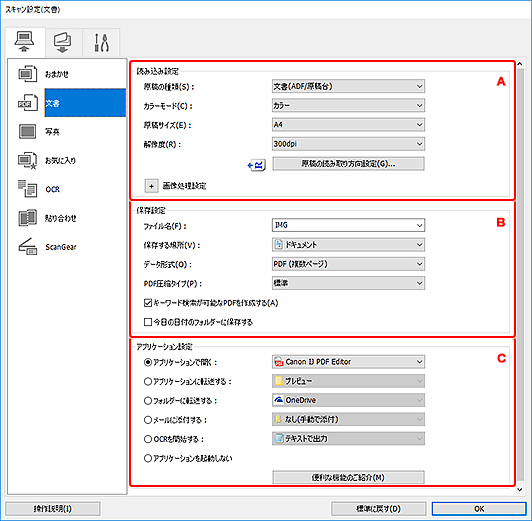Viewport: 532px width, 521px height.
Task: Toggle keyword-searchable PDF creation checkbox
Action: [x=148, y=303]
